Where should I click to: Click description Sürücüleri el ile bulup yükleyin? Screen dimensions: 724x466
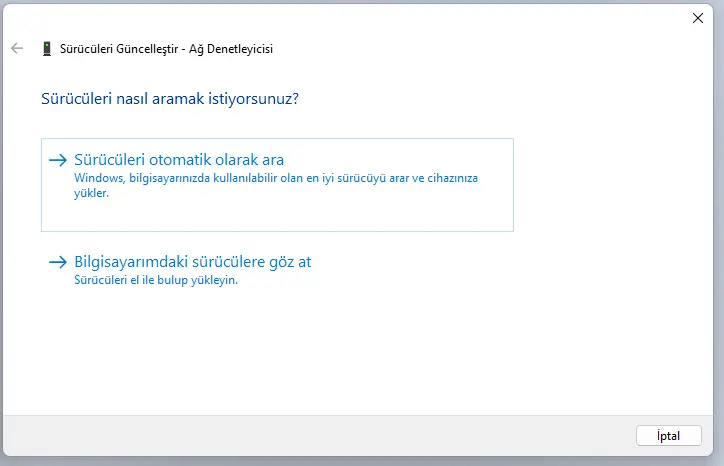[156, 280]
